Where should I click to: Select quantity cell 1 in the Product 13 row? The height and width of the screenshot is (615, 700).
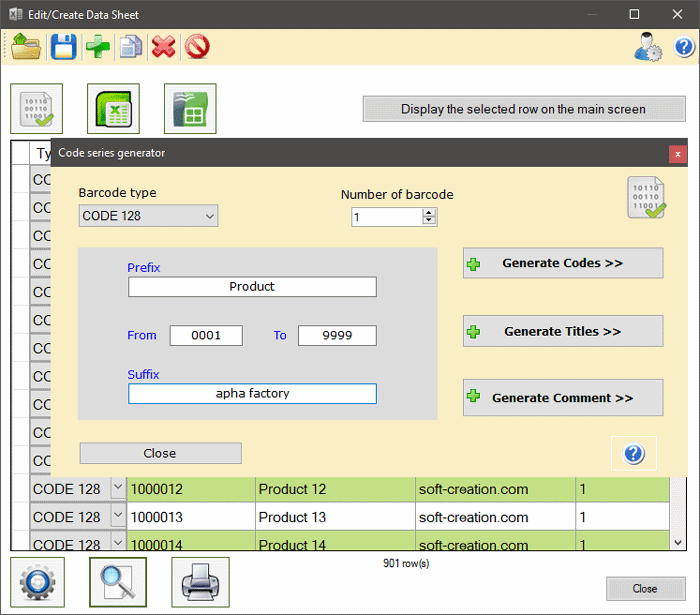point(623,517)
